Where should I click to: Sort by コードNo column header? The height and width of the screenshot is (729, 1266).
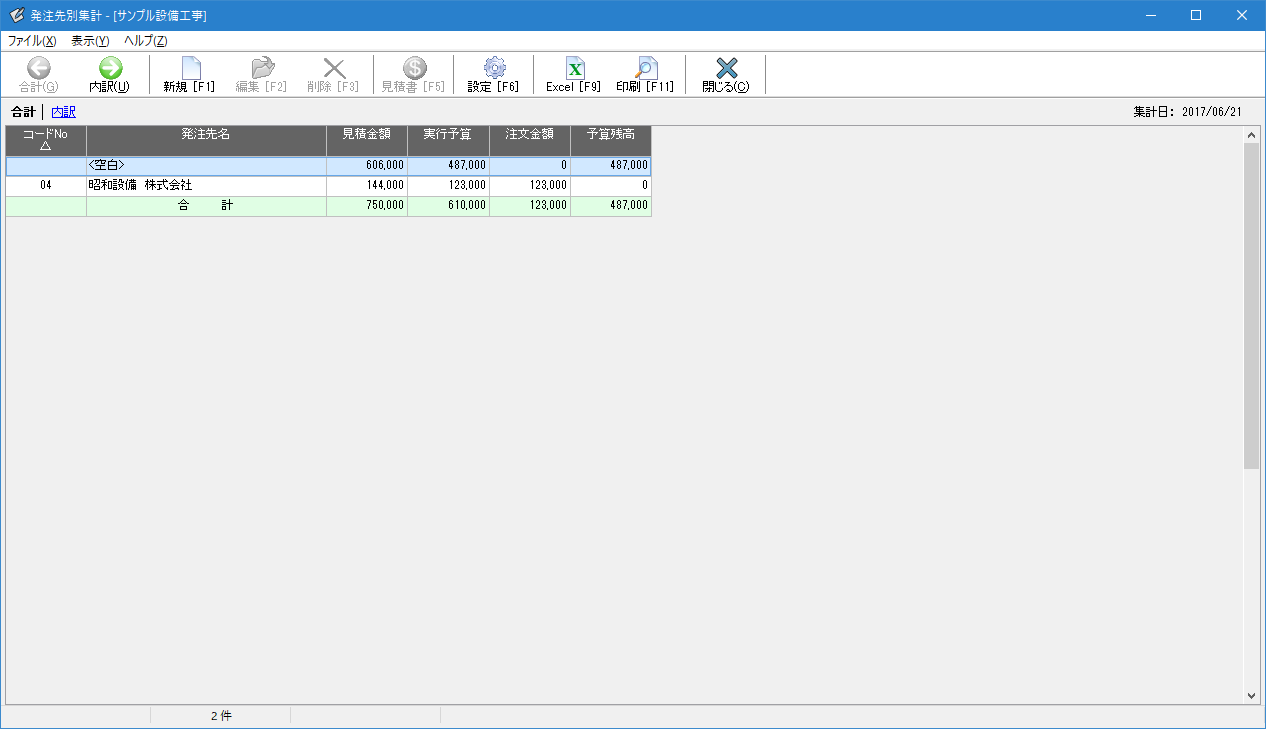[46, 140]
